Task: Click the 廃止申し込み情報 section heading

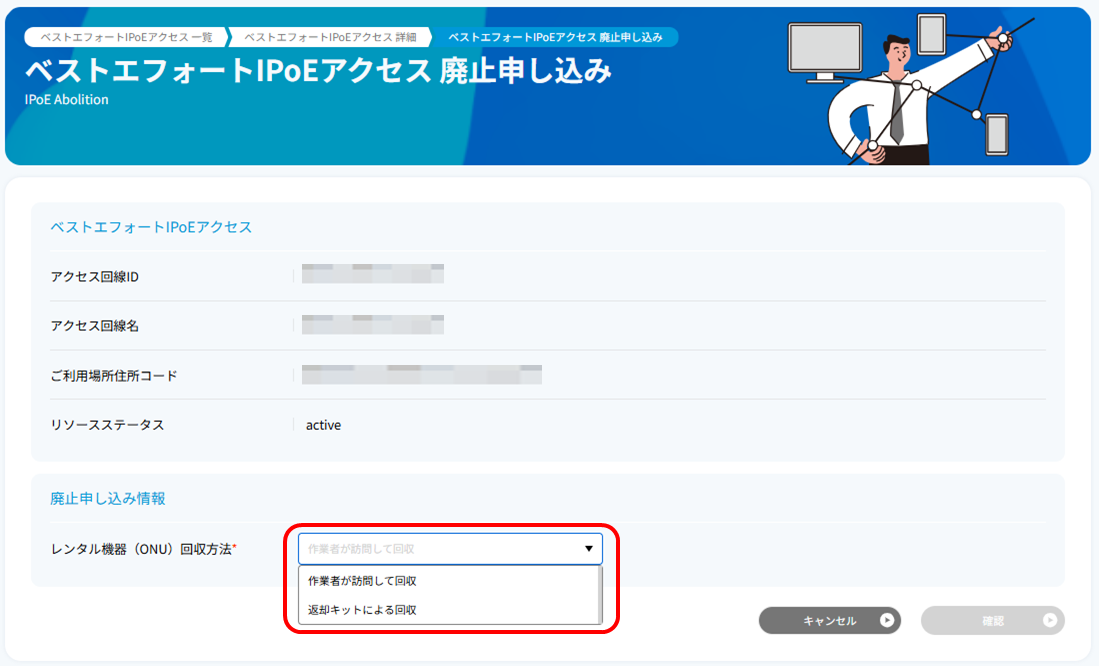Action: coord(108,498)
